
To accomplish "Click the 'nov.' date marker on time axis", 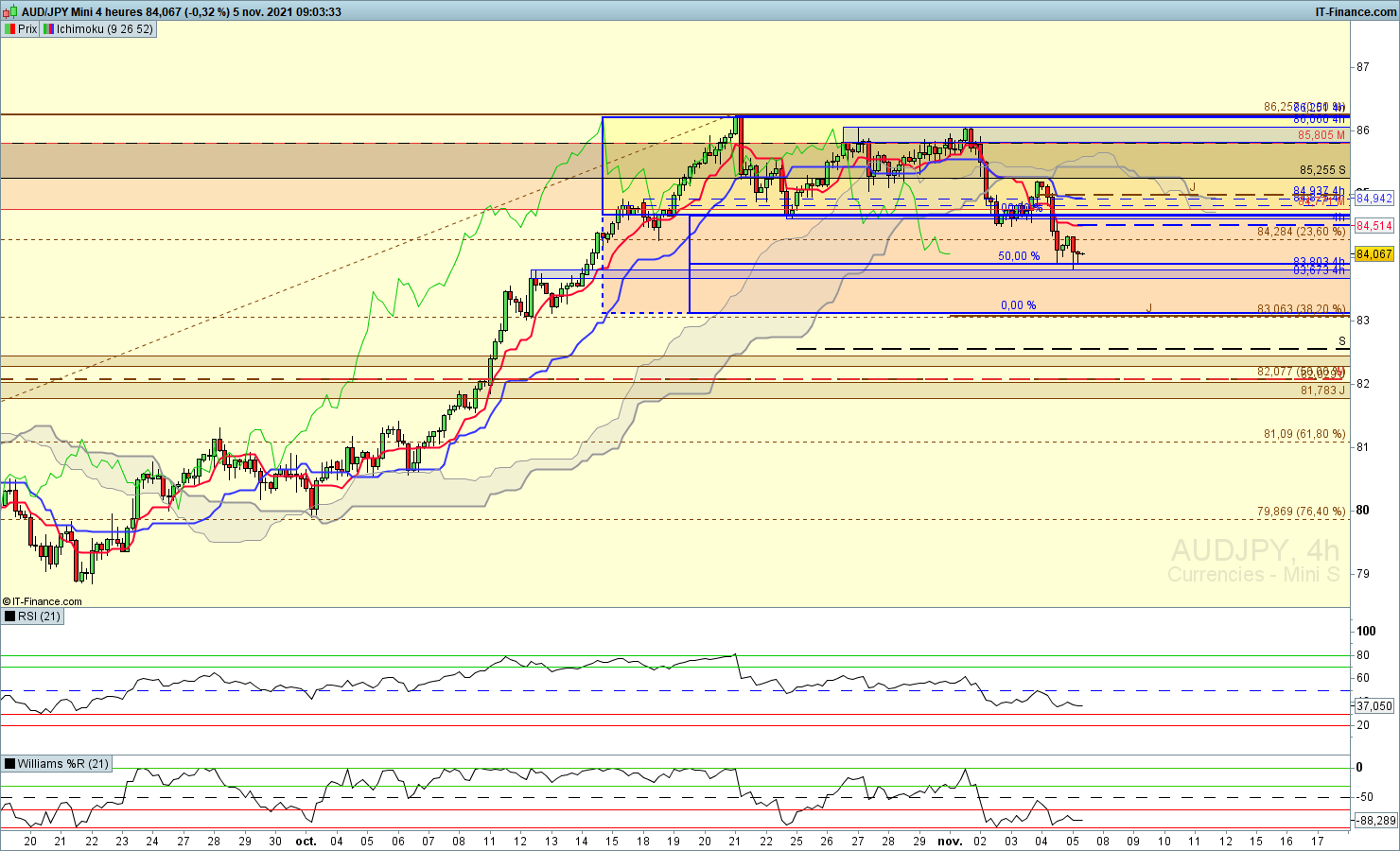I will (949, 841).
